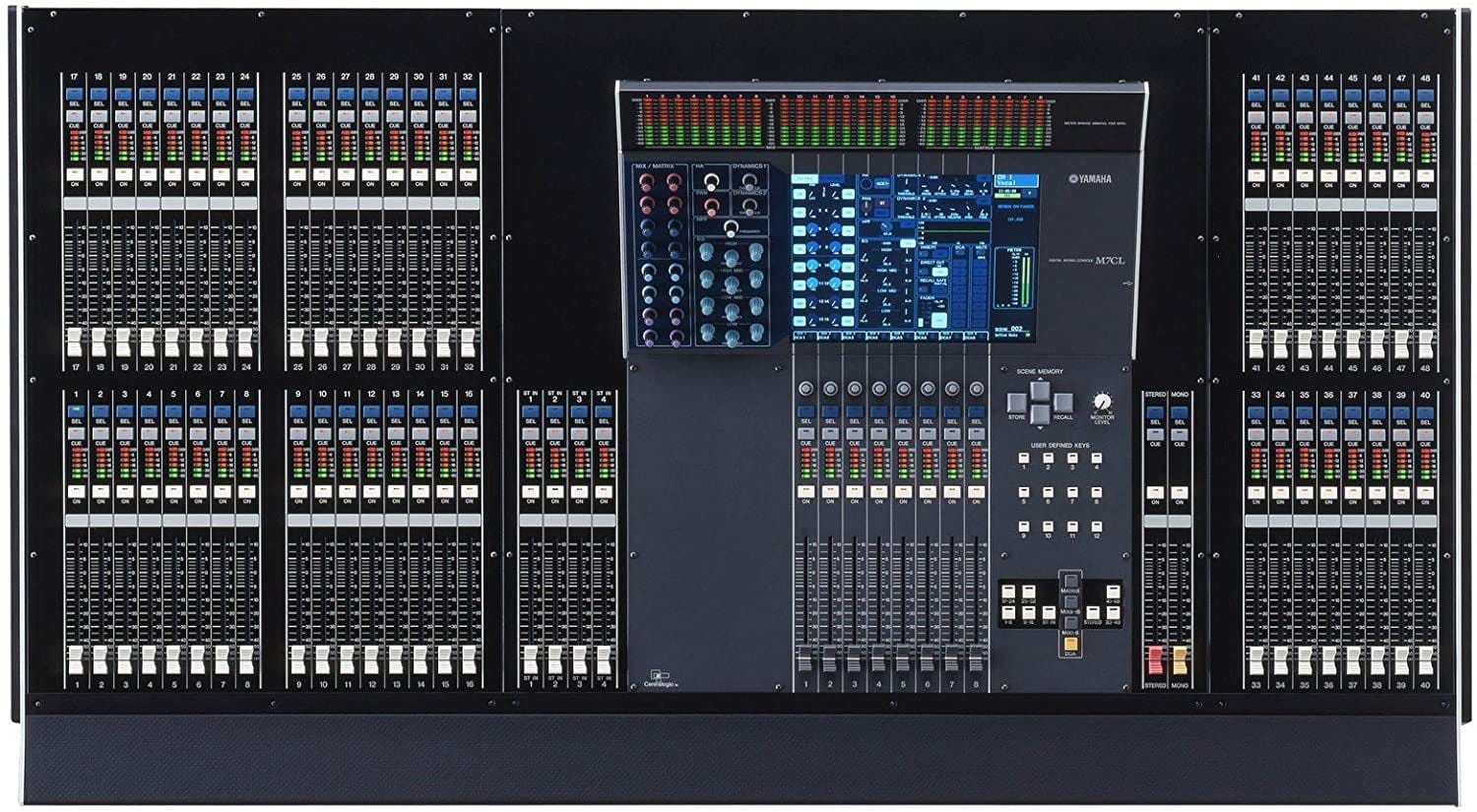Select the 17-24 layer key
The image size is (1477, 812).
[x=1008, y=592]
